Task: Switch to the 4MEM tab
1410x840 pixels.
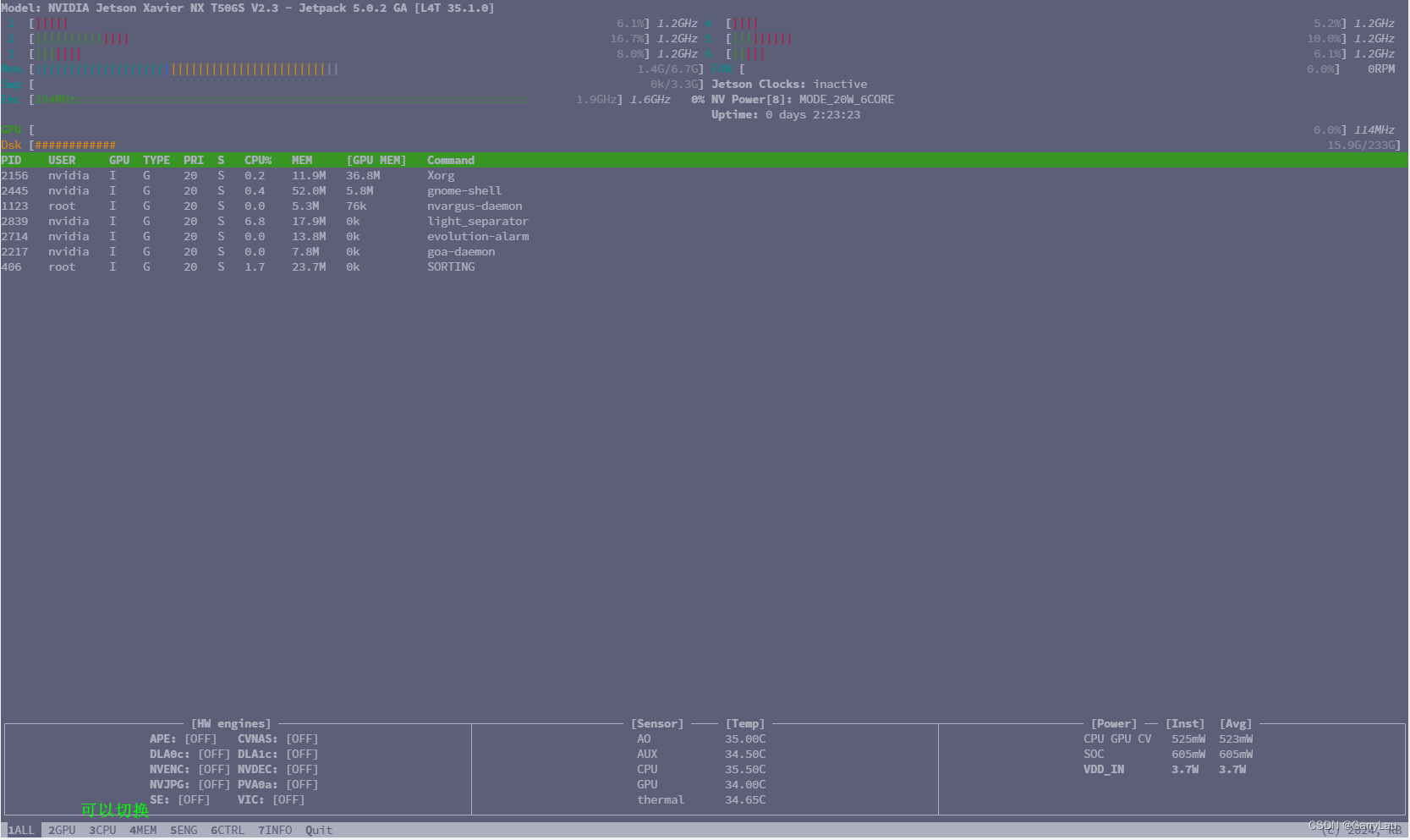Action: click(143, 830)
